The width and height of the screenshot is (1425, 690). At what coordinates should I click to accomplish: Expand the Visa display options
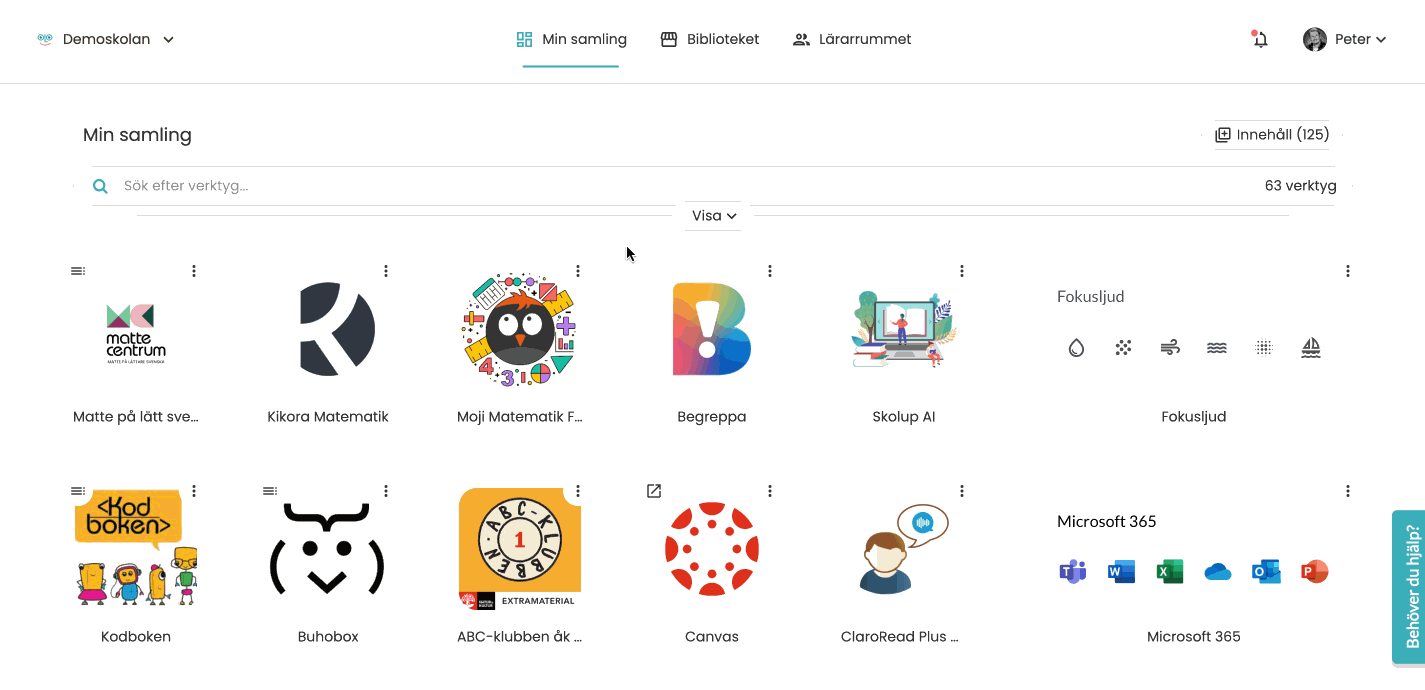713,216
